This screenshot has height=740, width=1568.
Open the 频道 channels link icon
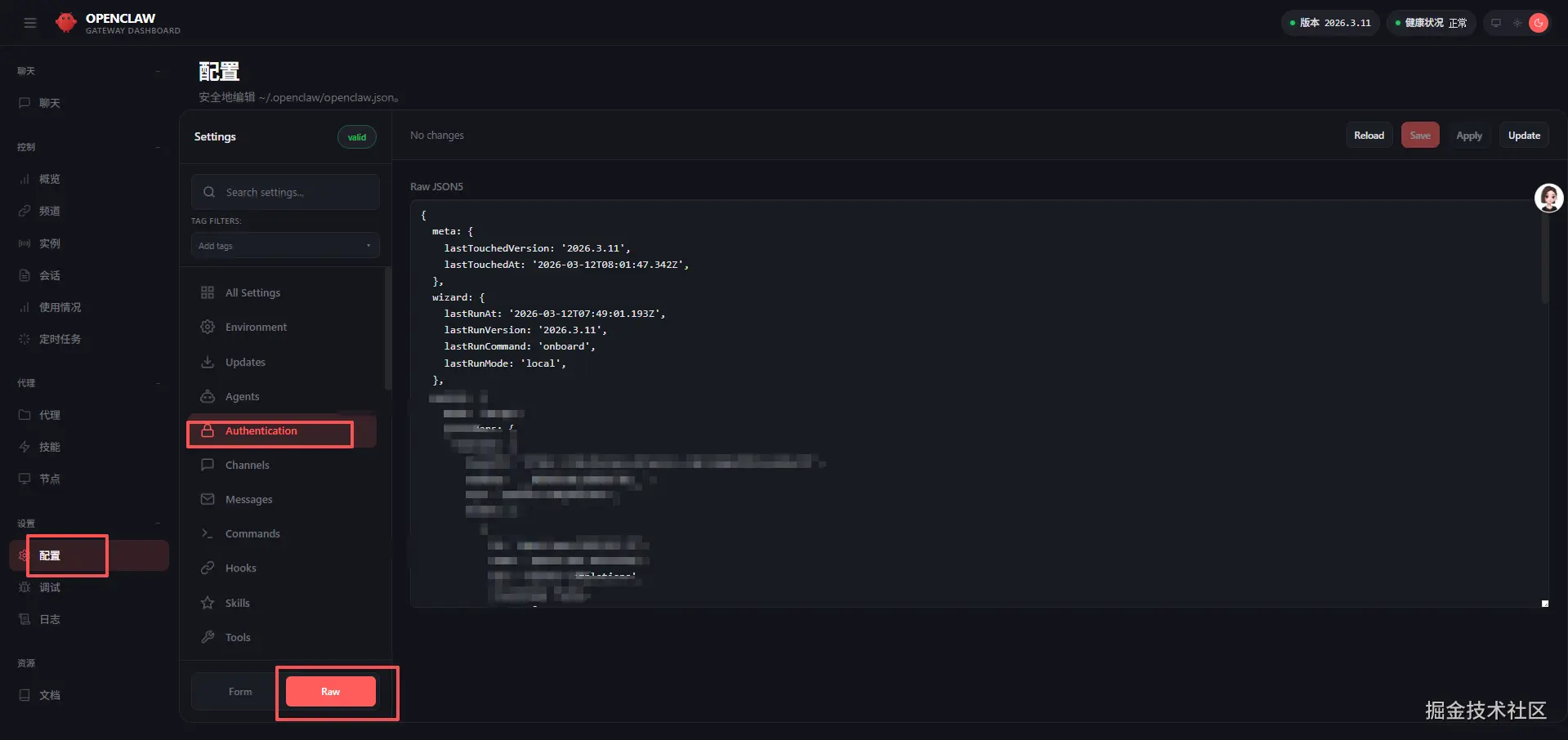click(25, 211)
